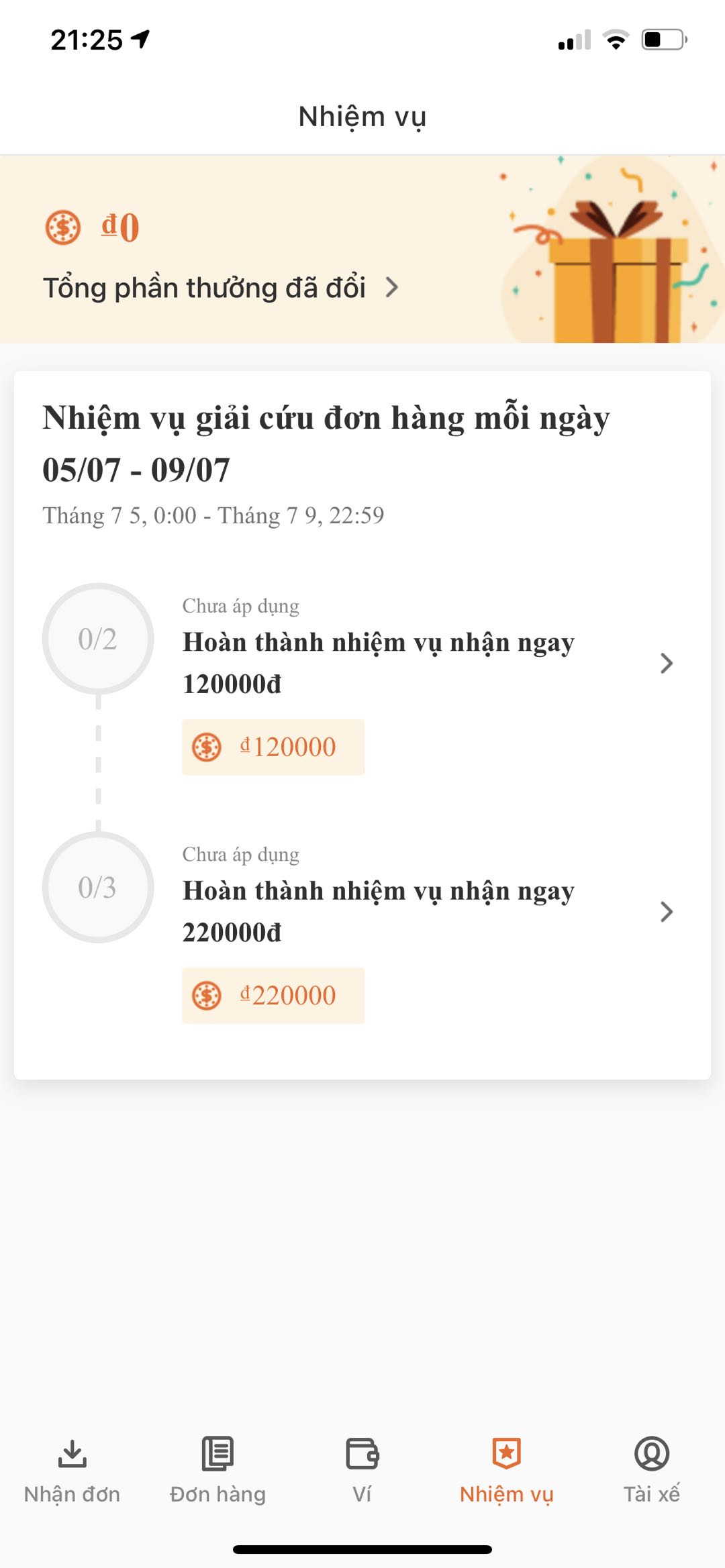Viewport: 725px width, 1568px height.
Task: Tap the coin icon in đ120000 badge
Action: 207,747
